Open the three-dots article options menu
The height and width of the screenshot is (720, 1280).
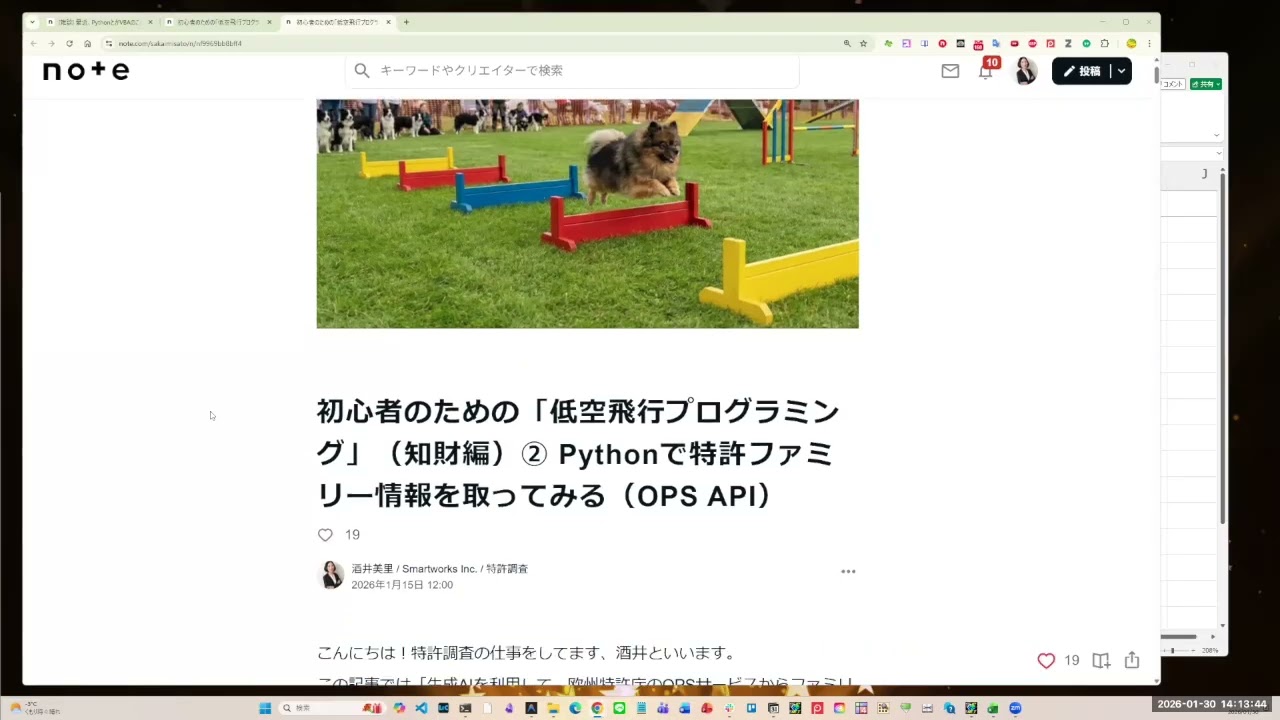tap(848, 572)
